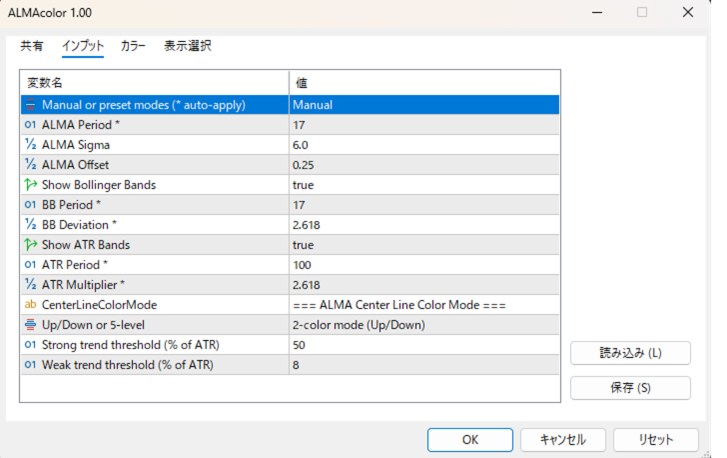Click the string icon next to CenterLineColorMode

tap(31, 305)
